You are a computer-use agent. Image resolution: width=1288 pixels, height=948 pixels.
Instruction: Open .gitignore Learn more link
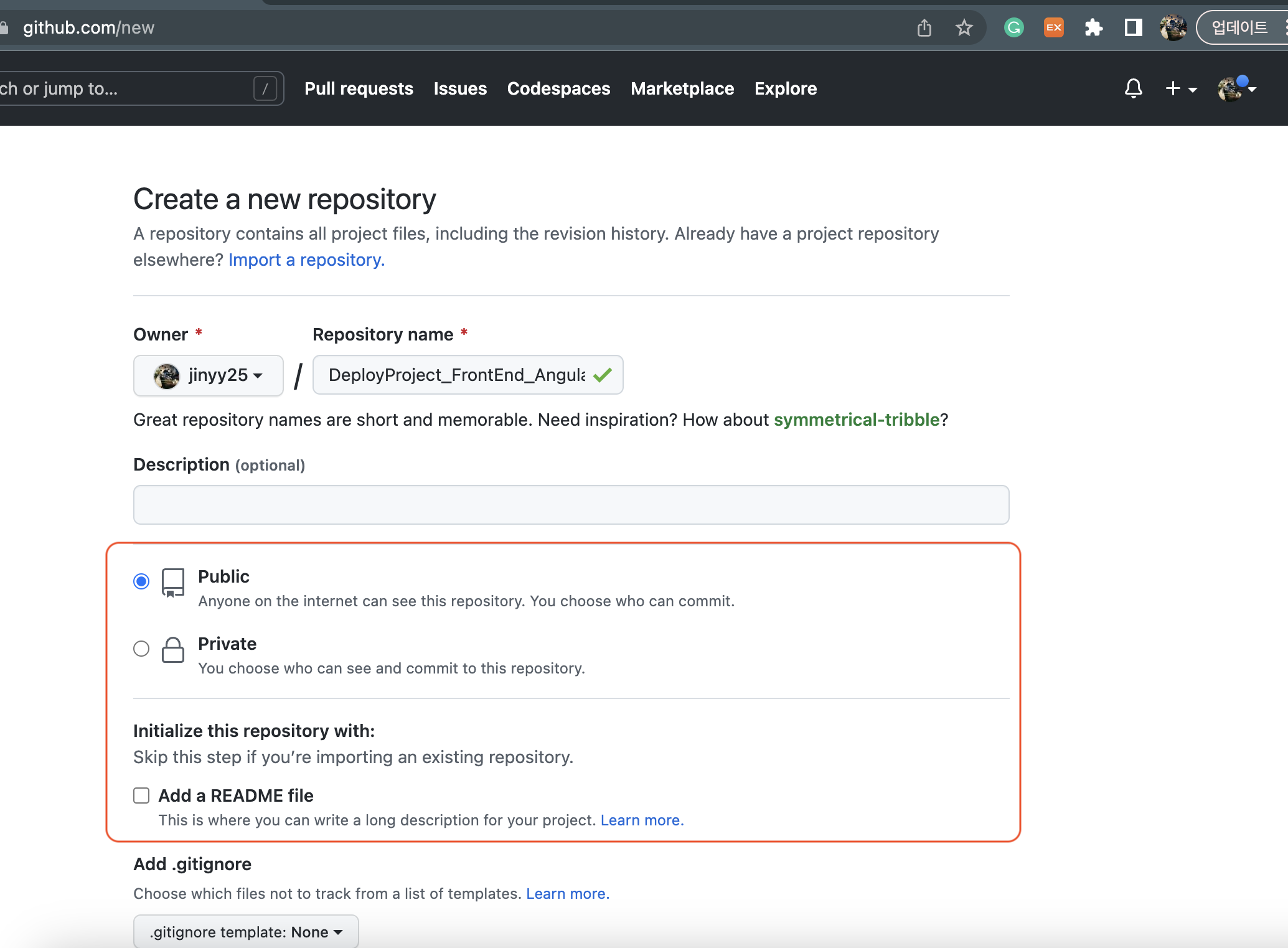pyautogui.click(x=568, y=893)
